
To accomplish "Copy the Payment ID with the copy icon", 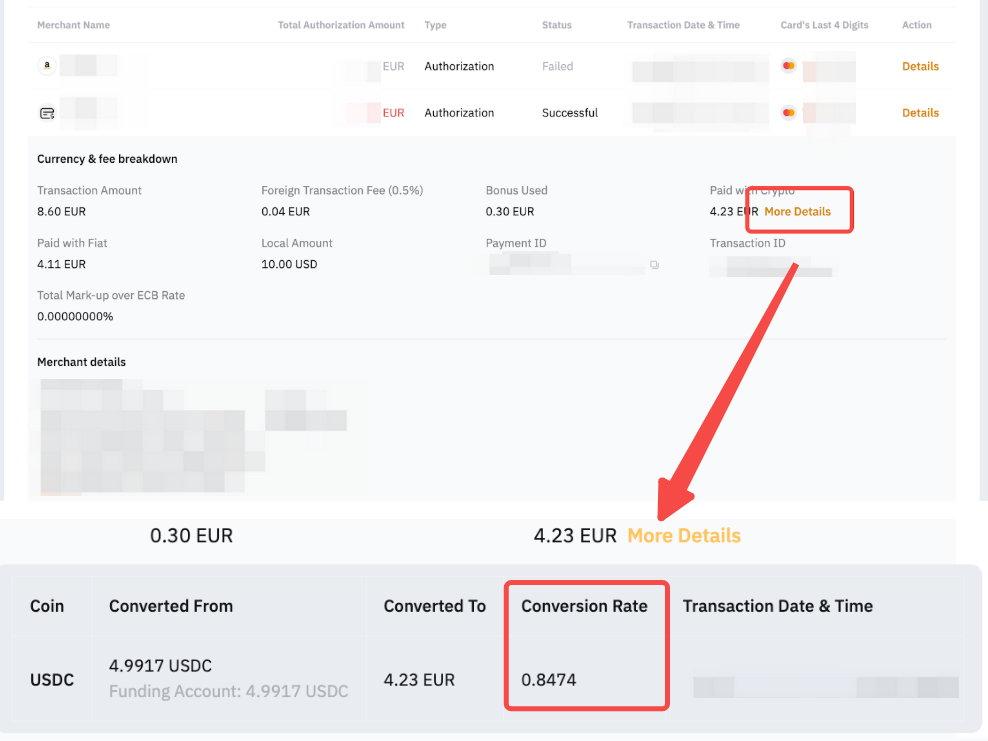I will pos(654,265).
